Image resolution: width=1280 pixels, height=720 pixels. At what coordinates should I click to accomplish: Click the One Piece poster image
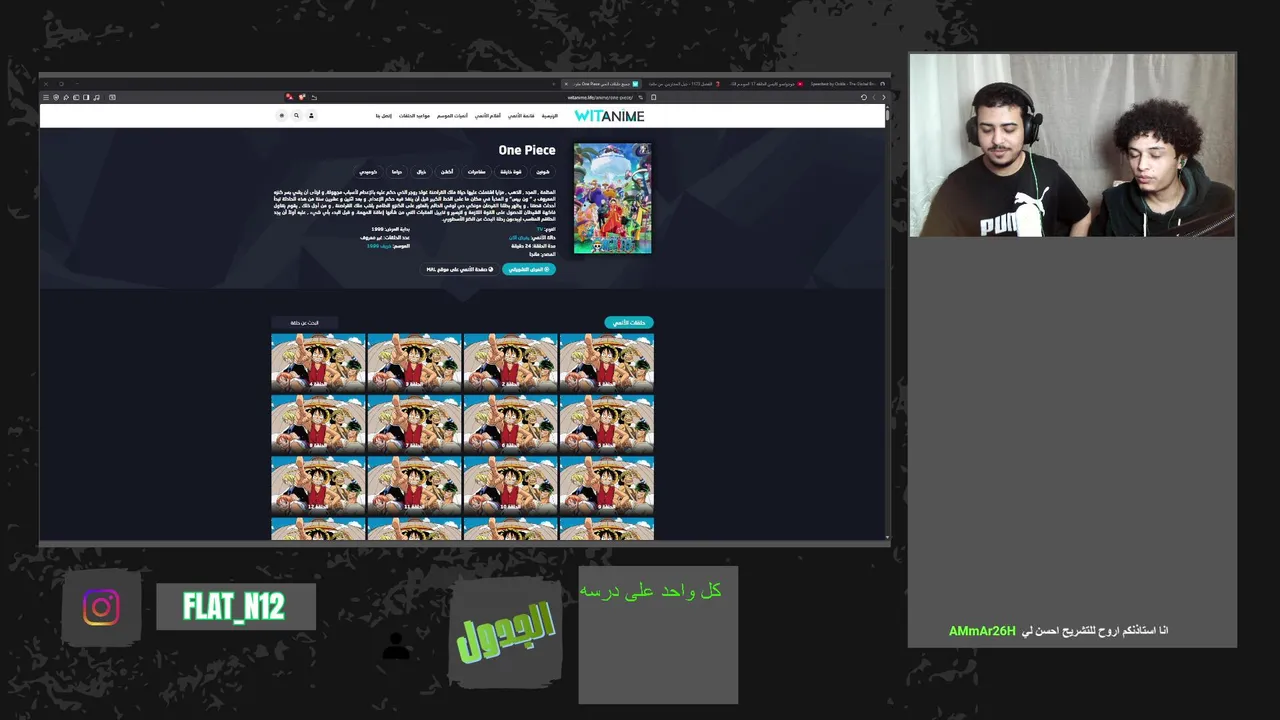(x=612, y=198)
